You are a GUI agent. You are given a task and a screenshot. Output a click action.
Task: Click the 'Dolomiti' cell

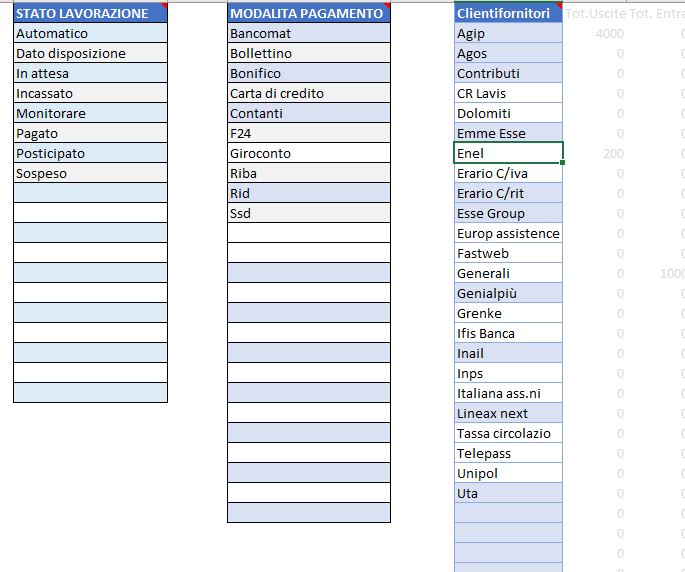509,114
